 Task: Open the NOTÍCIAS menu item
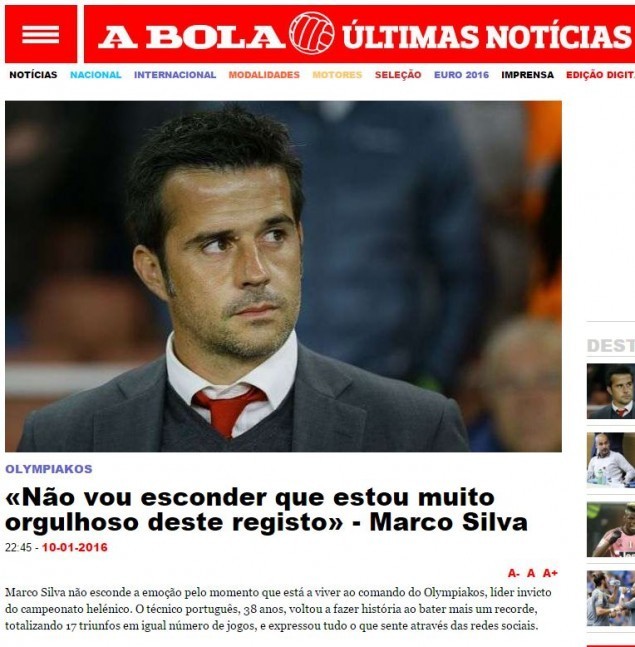[x=33, y=75]
